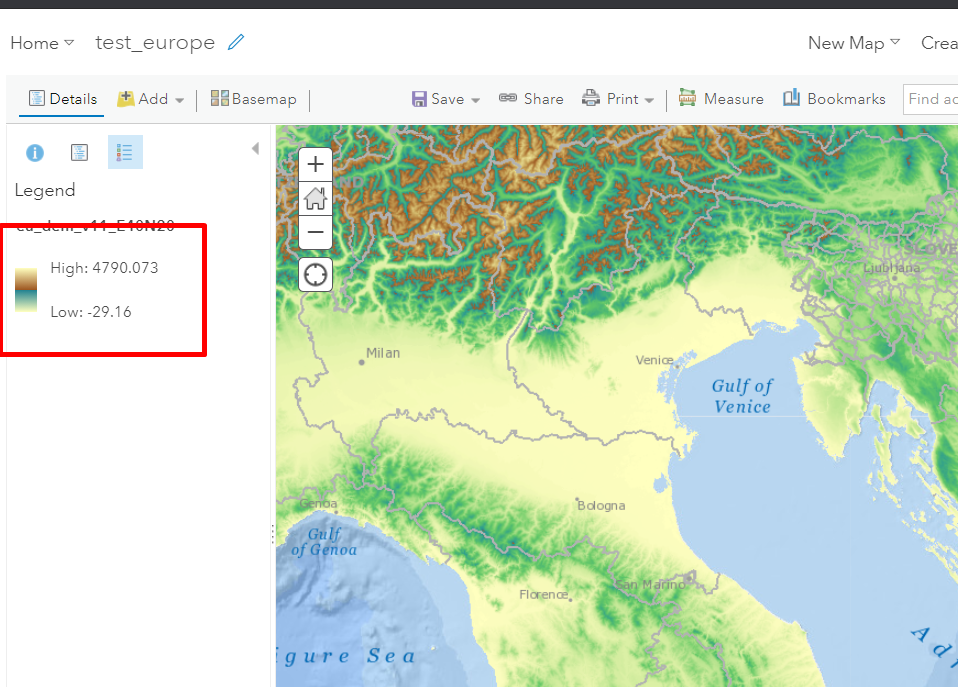Open the map info About panel
958x687 pixels.
click(x=35, y=152)
